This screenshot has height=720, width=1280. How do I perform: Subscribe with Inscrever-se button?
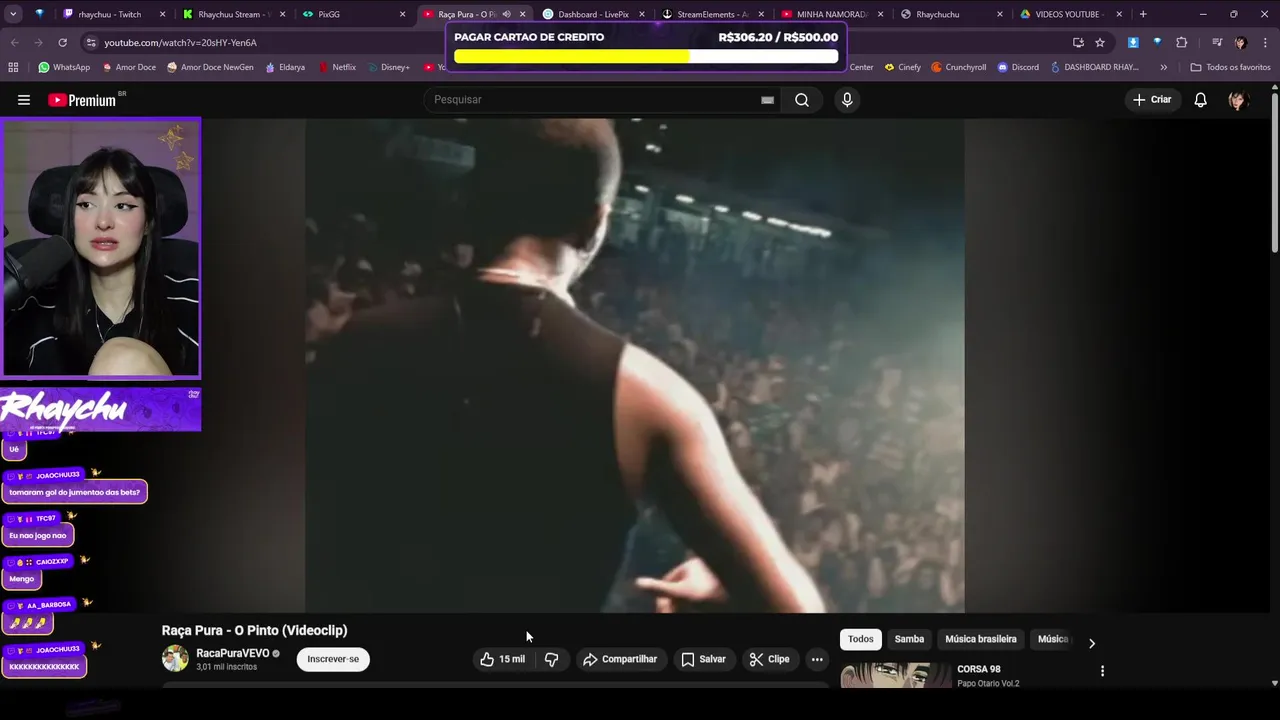click(333, 659)
